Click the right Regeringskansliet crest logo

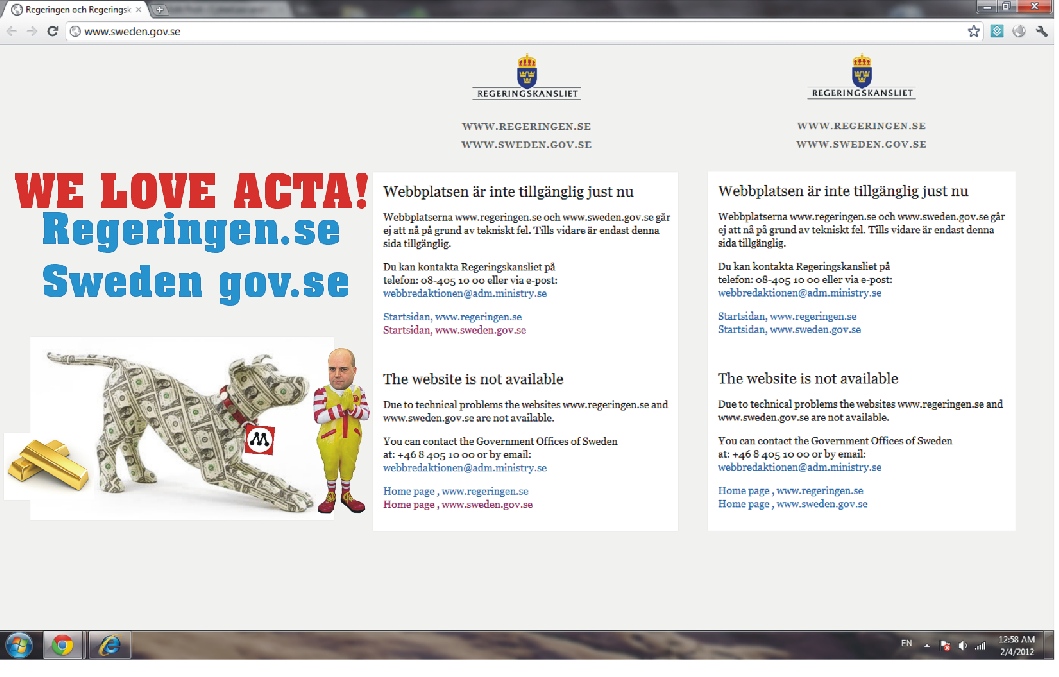pyautogui.click(x=862, y=77)
